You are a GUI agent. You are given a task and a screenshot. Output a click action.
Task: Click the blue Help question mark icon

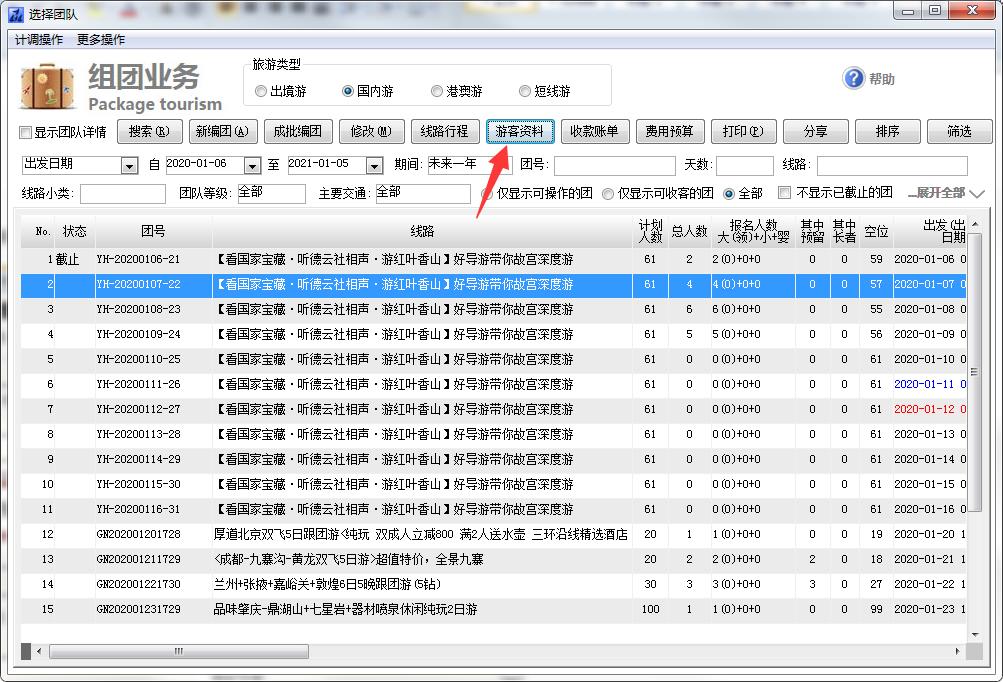pyautogui.click(x=853, y=79)
